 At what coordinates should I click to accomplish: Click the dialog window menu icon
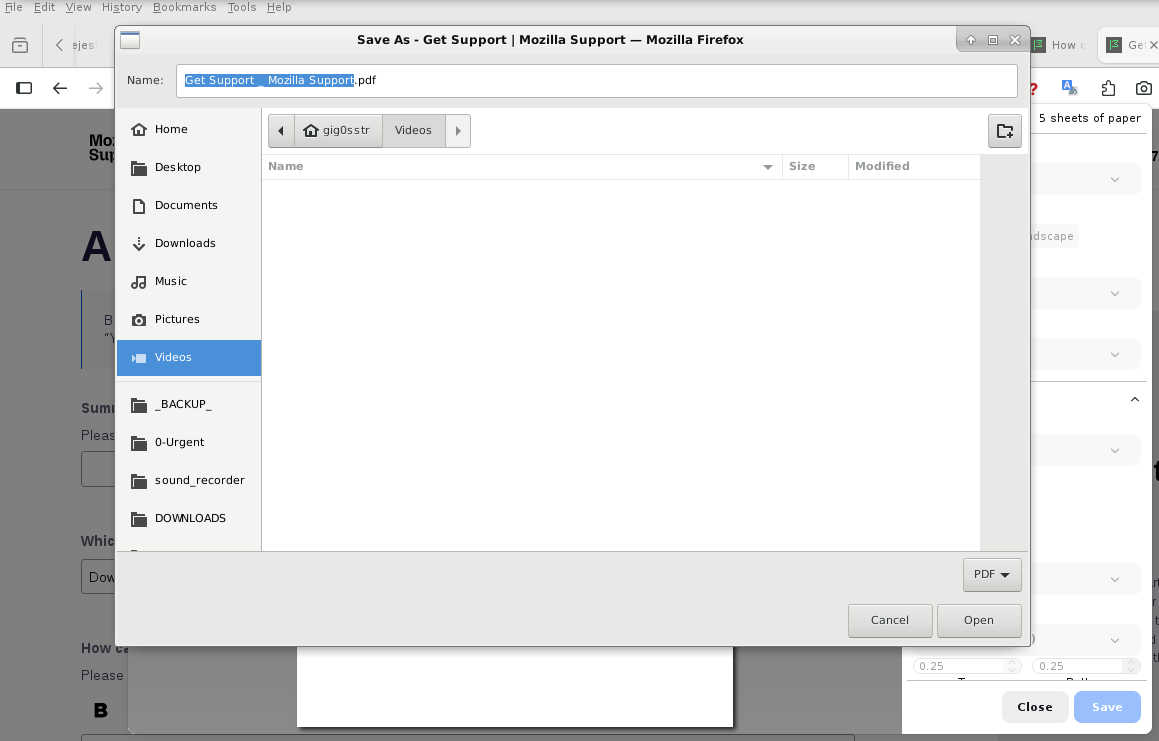click(130, 40)
